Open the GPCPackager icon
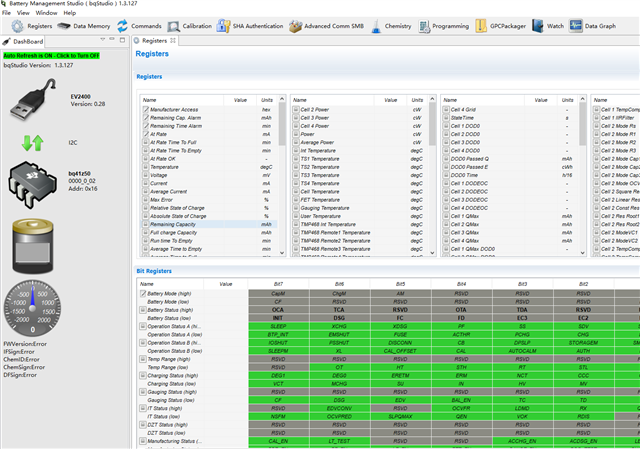Viewport: 640px width, 449px height. (481, 26)
